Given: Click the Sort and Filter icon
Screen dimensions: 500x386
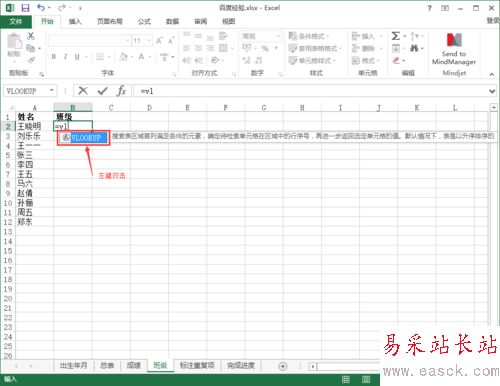Looking at the screenshot, I should pos(414,36).
